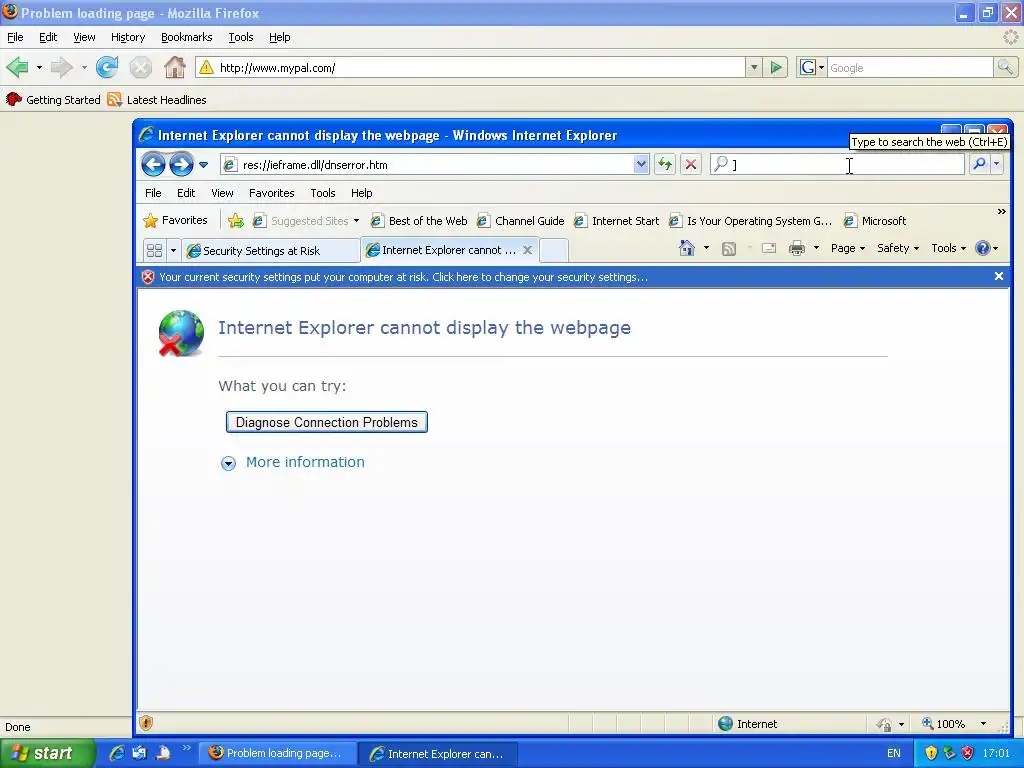Viewport: 1024px width, 768px height.
Task: Open Microsoft favorite link
Action: click(875, 221)
